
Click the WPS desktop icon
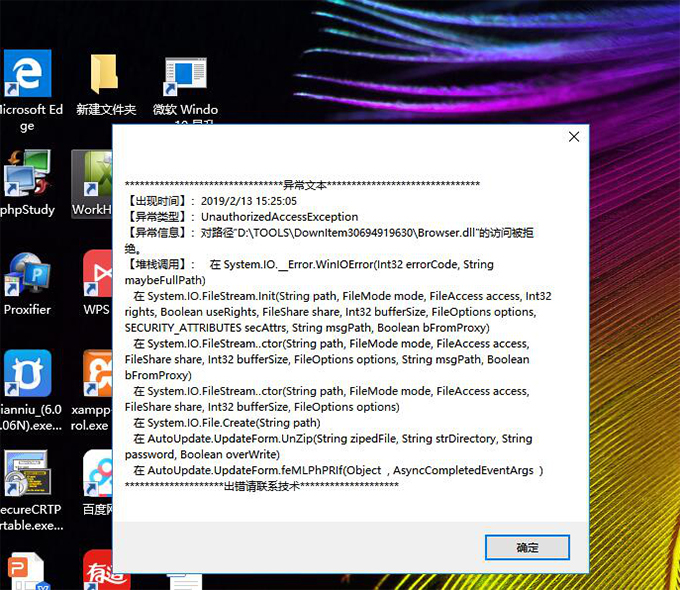tap(97, 275)
